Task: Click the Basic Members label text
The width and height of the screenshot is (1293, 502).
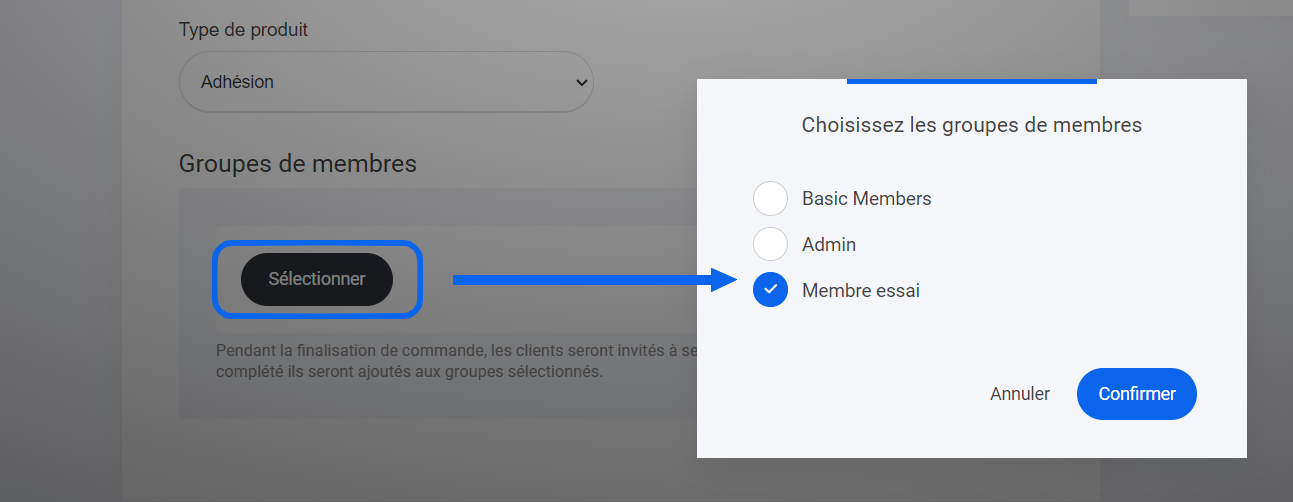Action: click(866, 199)
